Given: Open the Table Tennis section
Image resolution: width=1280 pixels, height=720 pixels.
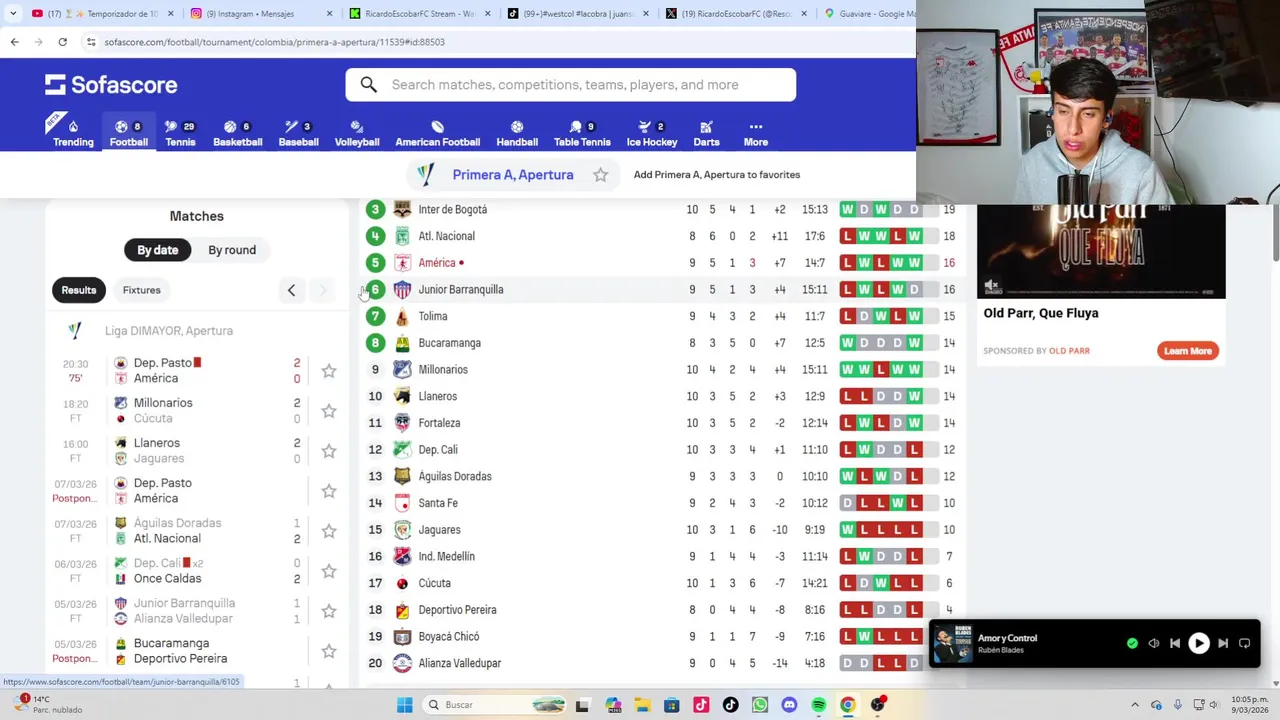Looking at the screenshot, I should coord(582,133).
